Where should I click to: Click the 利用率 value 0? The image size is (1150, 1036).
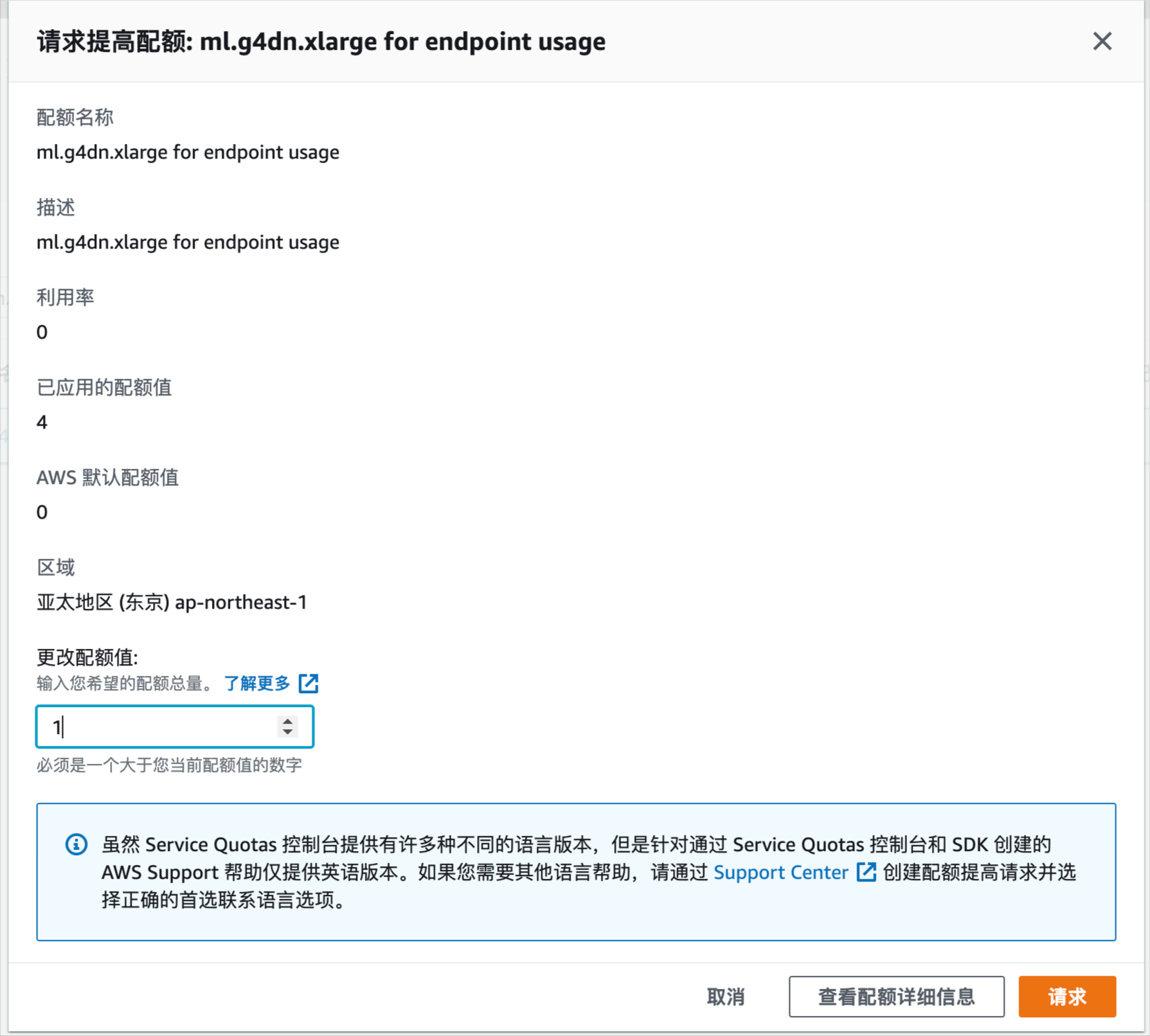coord(42,332)
